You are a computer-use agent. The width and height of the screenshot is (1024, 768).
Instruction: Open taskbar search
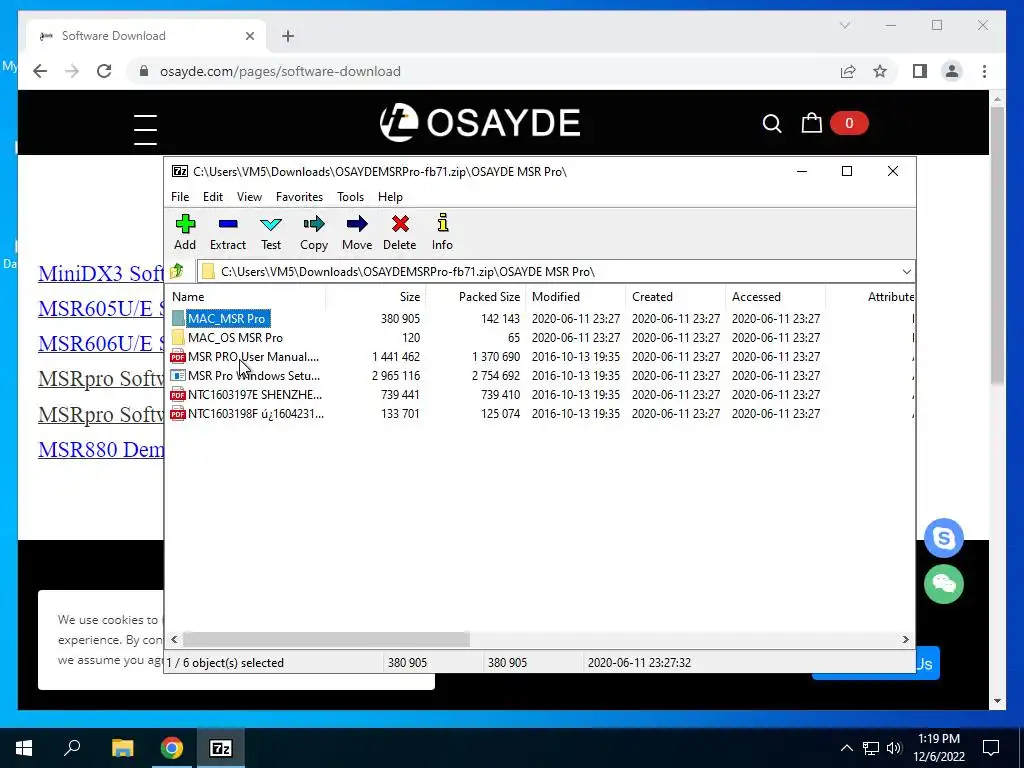[72, 747]
